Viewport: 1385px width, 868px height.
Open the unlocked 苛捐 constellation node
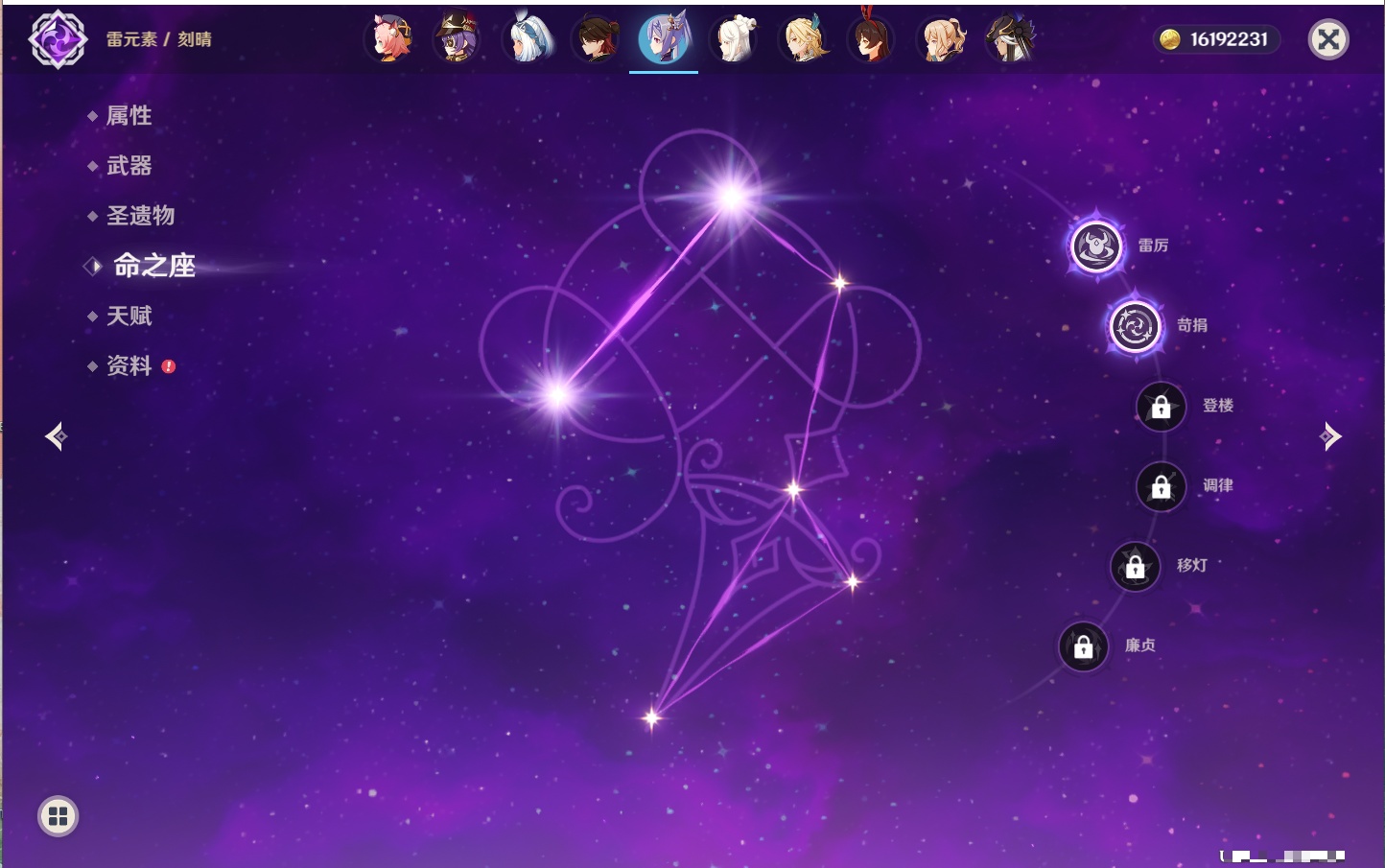coord(1135,326)
